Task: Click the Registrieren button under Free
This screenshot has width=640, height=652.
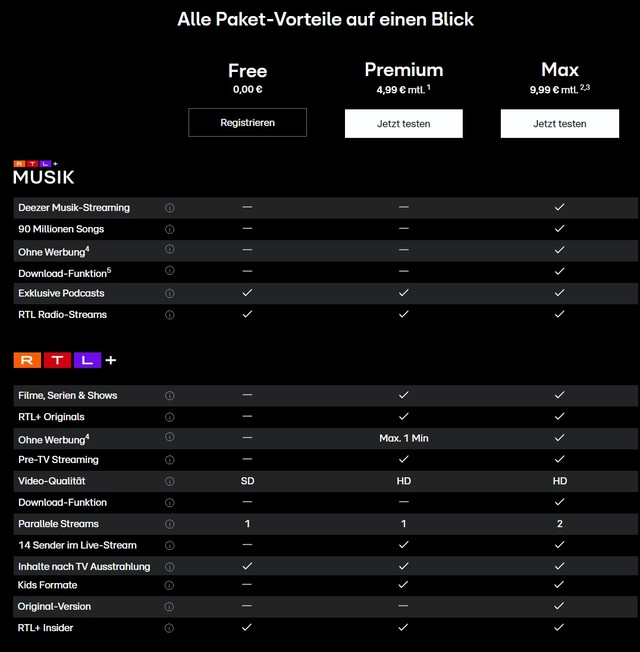Action: coord(247,123)
